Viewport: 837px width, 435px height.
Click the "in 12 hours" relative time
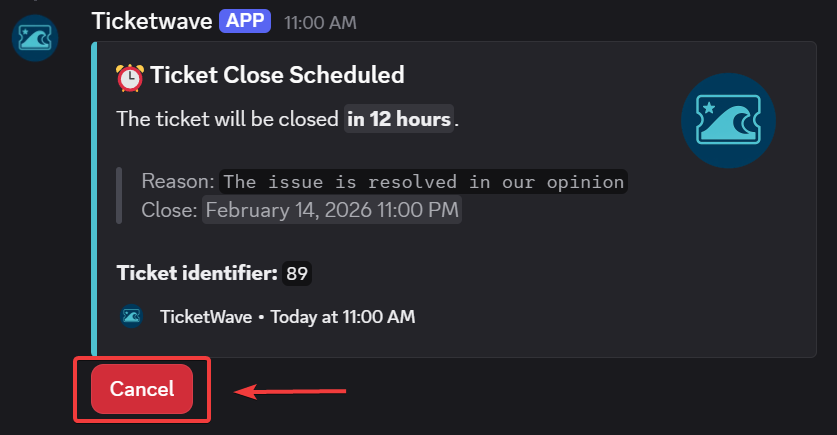(x=398, y=119)
